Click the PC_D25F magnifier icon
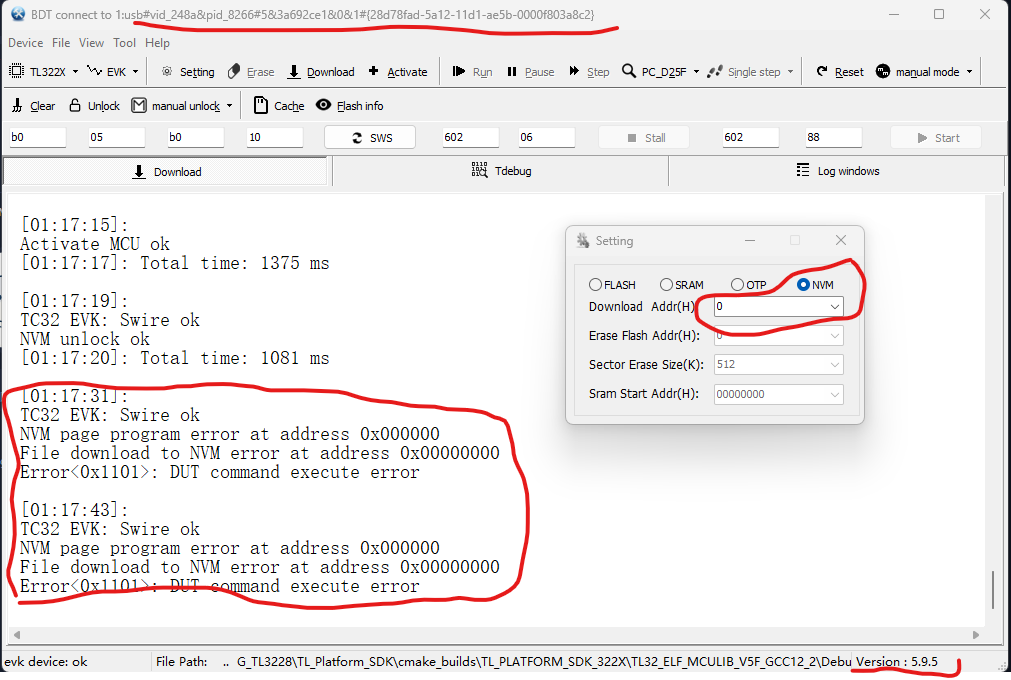Screen dimensions: 1011x680 [x=629, y=71]
